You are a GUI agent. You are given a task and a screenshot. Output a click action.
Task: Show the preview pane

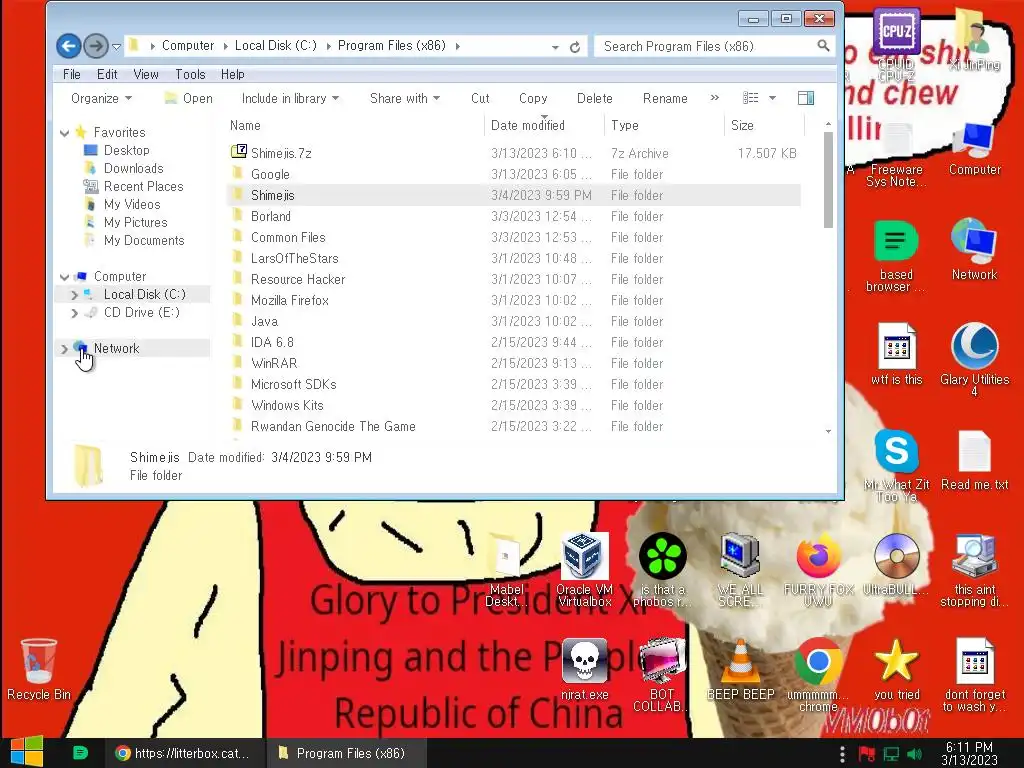pyautogui.click(x=806, y=98)
